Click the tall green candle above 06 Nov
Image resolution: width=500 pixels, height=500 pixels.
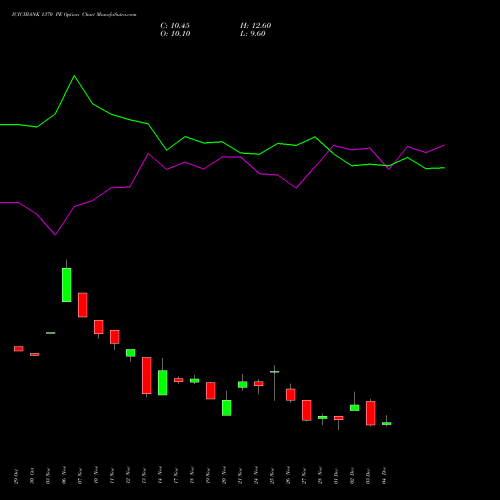coord(67,285)
